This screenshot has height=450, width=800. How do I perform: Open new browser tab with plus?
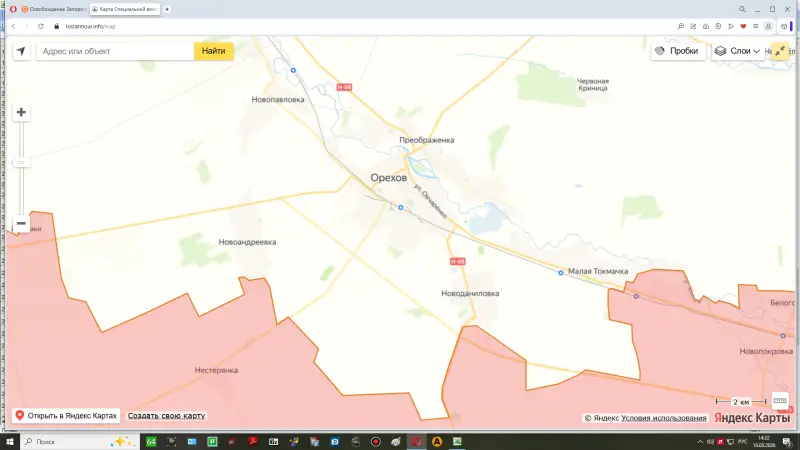[167, 9]
